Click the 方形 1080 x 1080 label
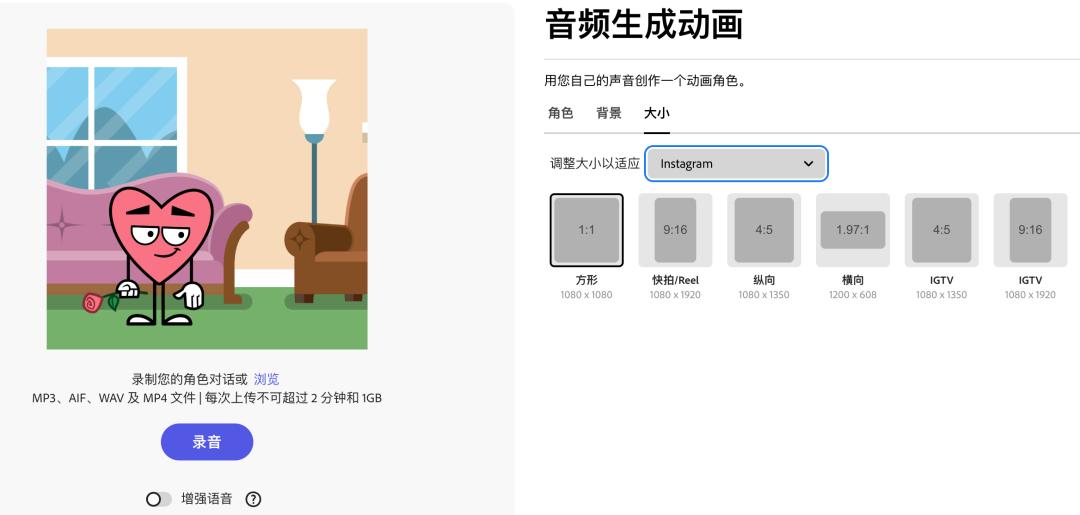The height and width of the screenshot is (515, 1080). [586, 287]
